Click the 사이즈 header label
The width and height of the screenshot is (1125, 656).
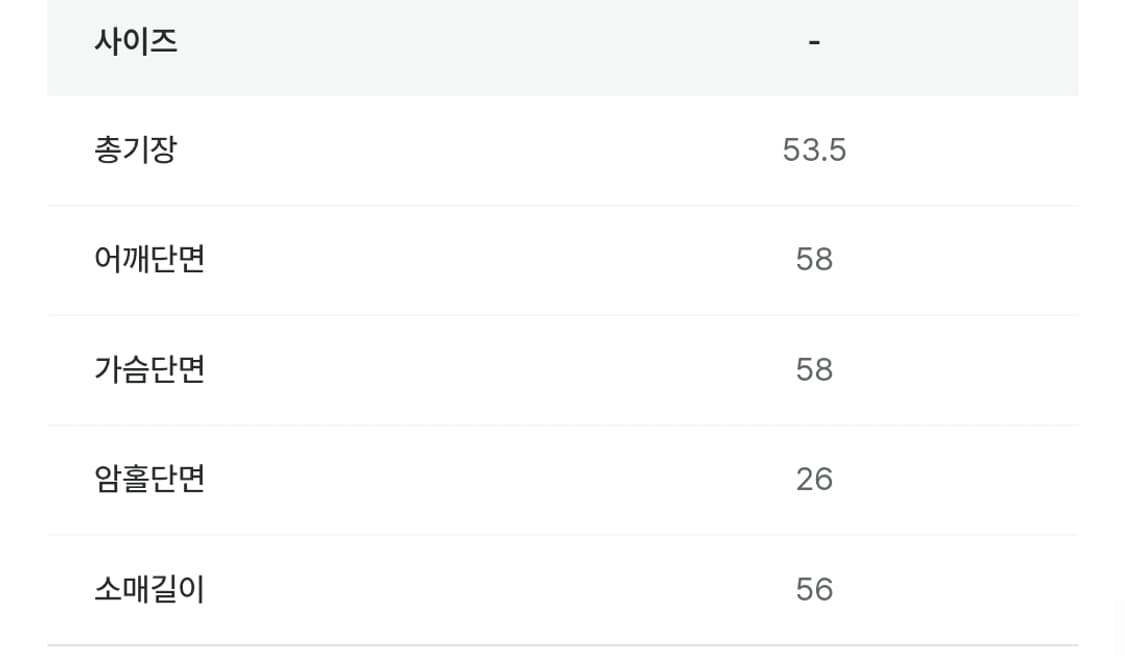[136, 42]
